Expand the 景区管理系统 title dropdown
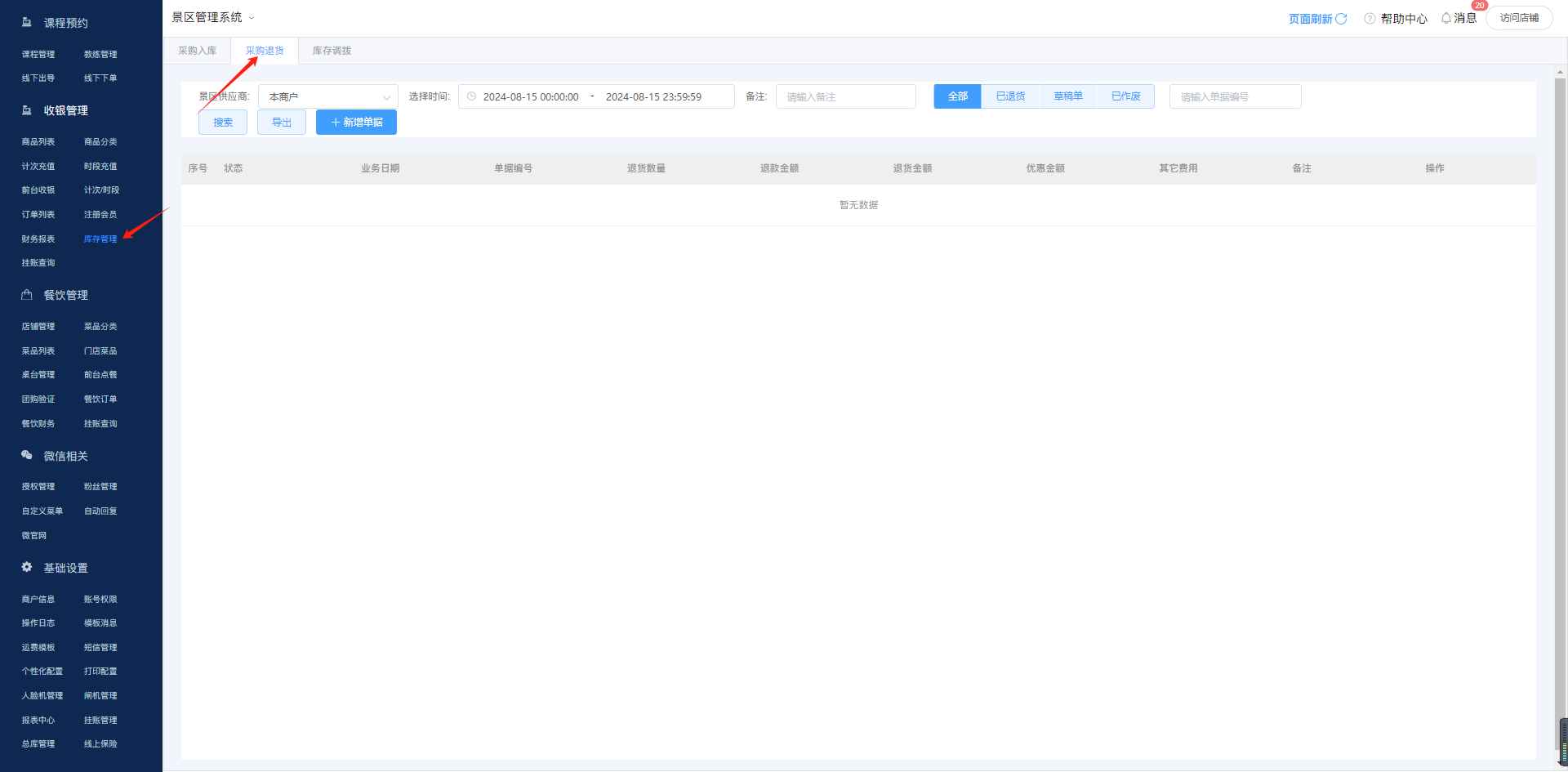This screenshot has width=1568, height=772. 252,18
